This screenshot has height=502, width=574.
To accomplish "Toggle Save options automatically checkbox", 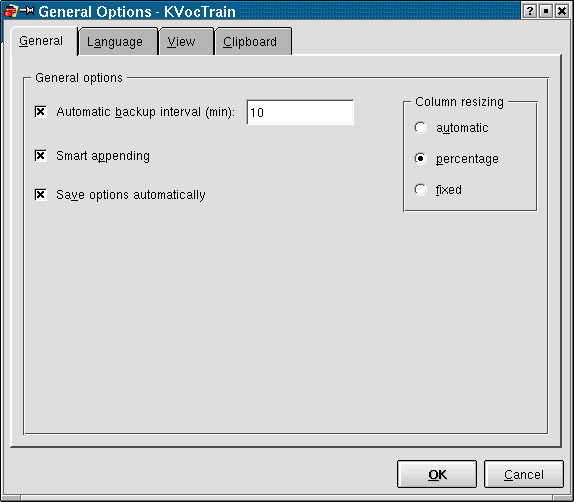I will point(40,194).
